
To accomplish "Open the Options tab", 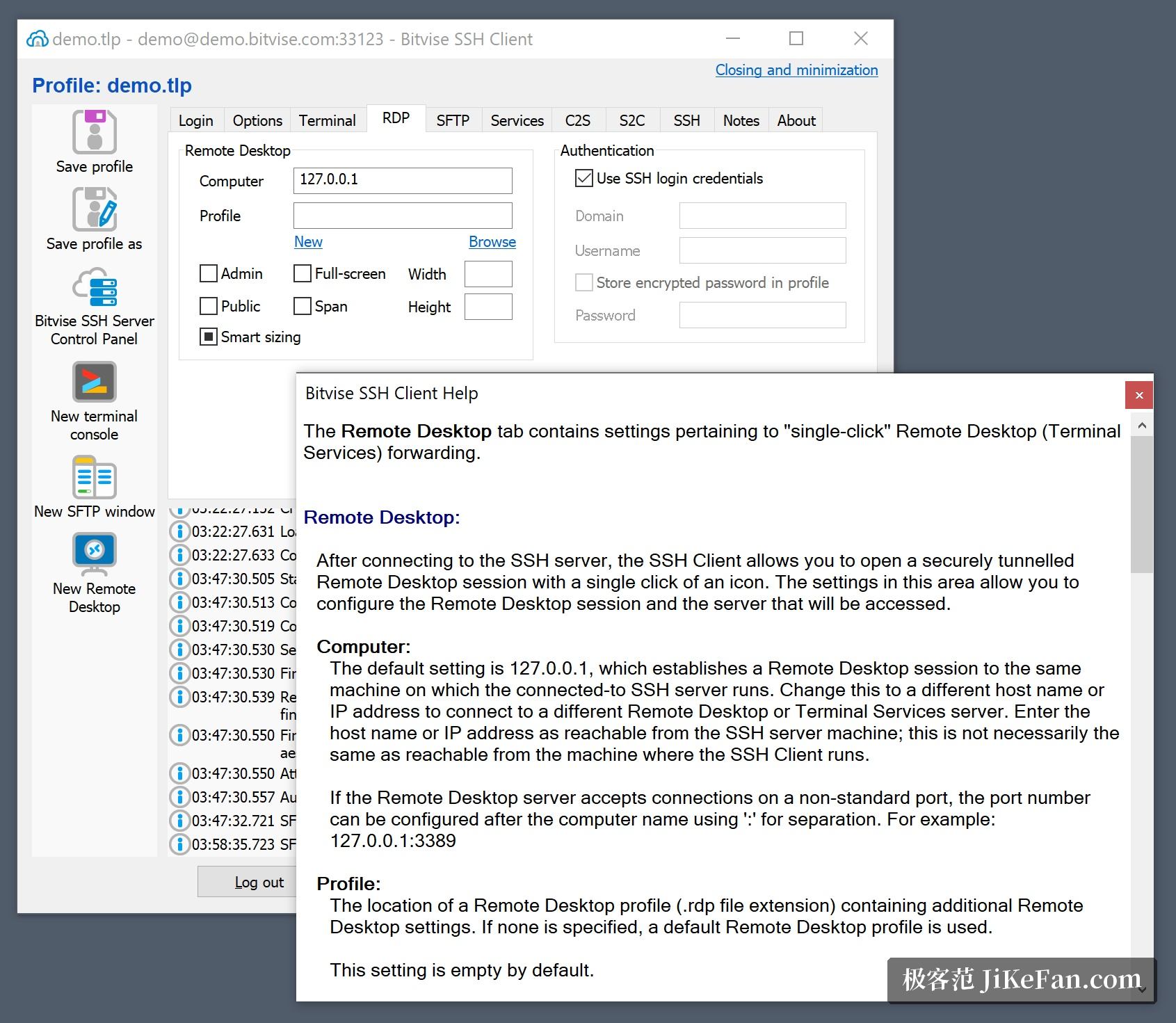I will [257, 120].
